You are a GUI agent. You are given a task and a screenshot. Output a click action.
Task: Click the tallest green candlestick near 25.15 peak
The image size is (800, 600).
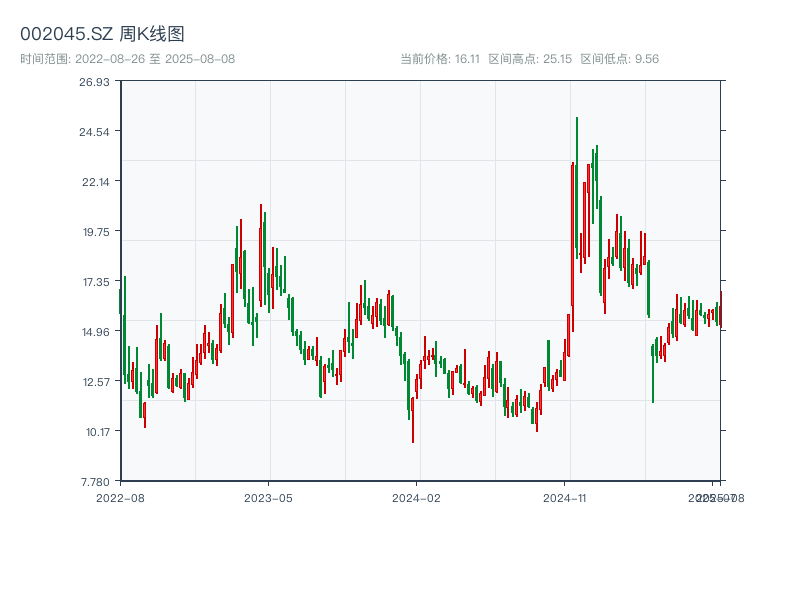pyautogui.click(x=577, y=188)
